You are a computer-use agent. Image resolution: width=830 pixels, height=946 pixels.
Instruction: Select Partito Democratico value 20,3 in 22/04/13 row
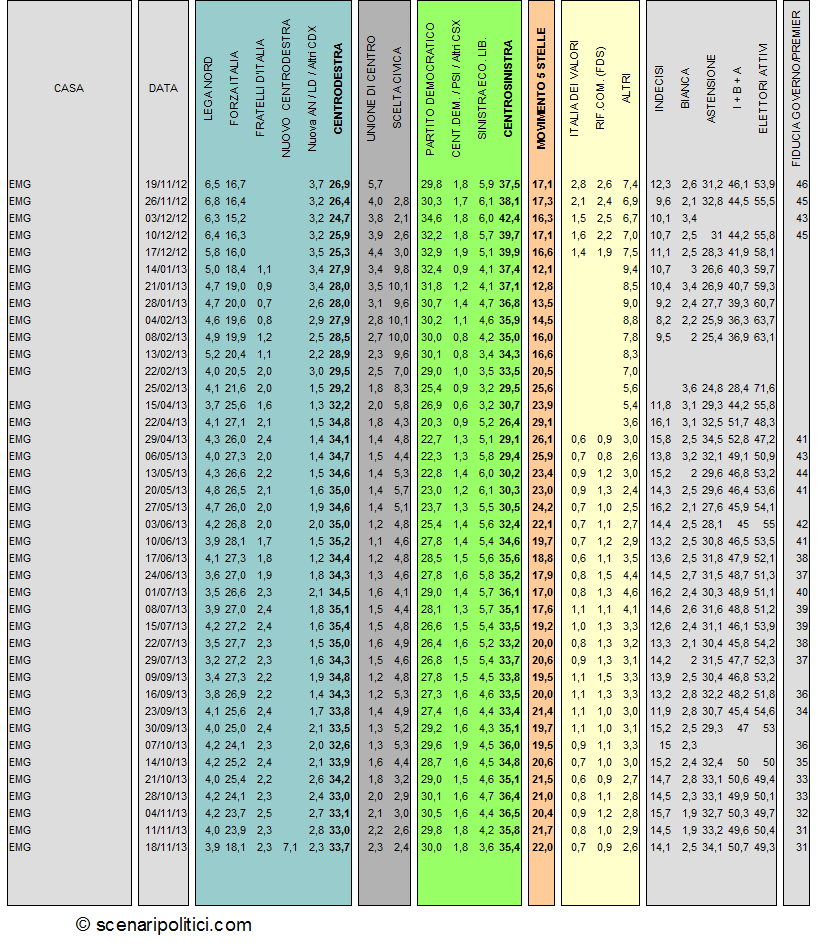[x=431, y=422]
